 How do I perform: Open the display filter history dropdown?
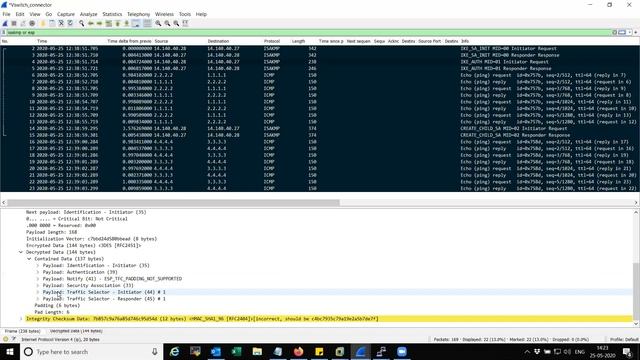629,32
